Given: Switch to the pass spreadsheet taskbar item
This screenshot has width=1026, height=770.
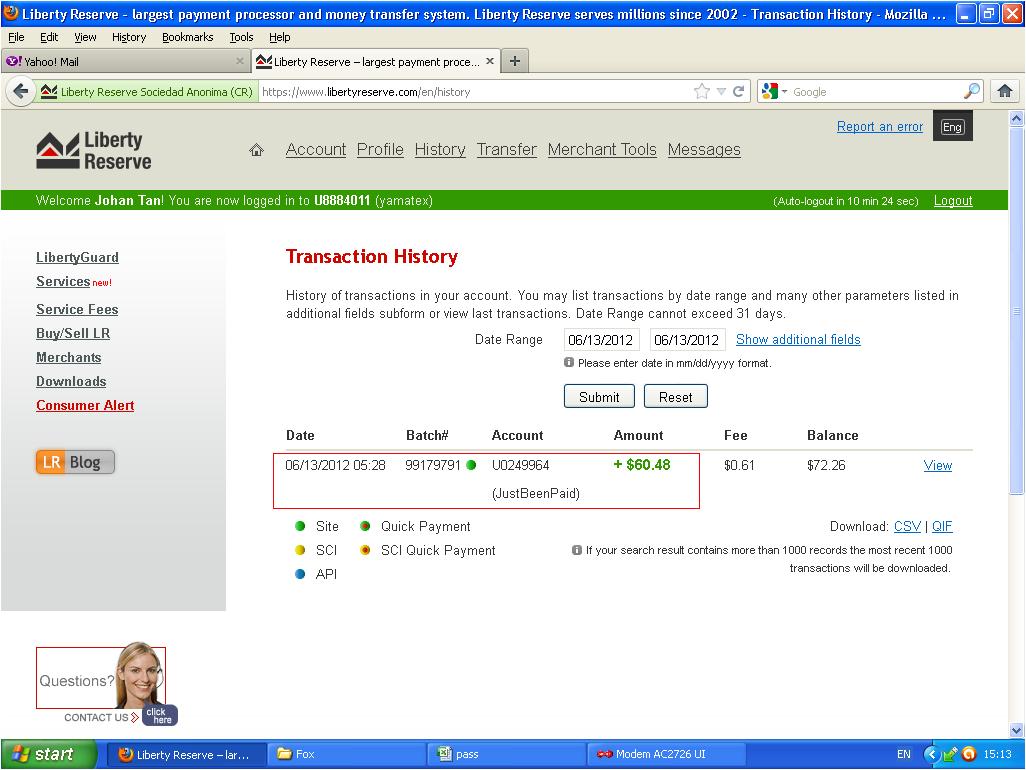Looking at the screenshot, I should coord(507,754).
